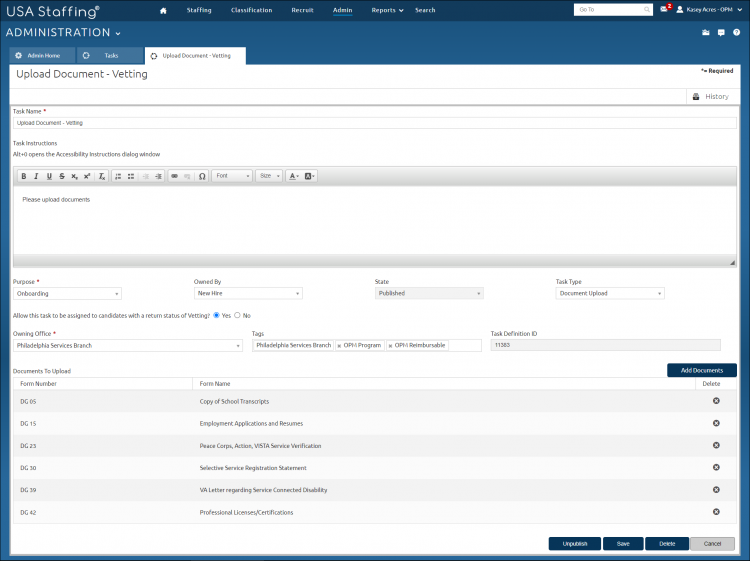Click in the Task Name field

[375, 123]
